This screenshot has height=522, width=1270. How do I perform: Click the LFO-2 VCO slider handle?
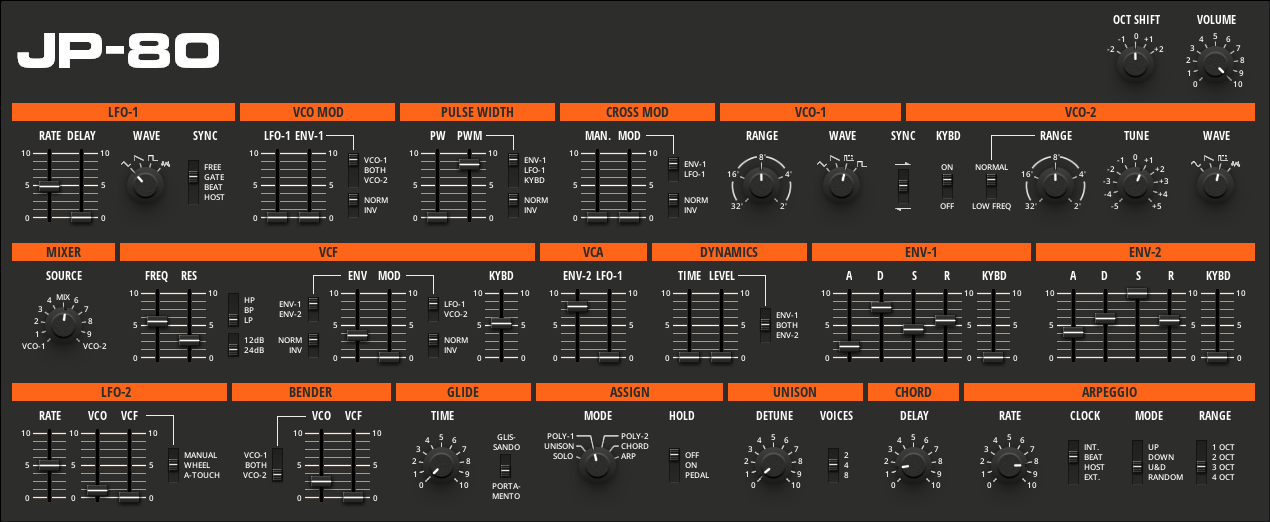[97, 490]
